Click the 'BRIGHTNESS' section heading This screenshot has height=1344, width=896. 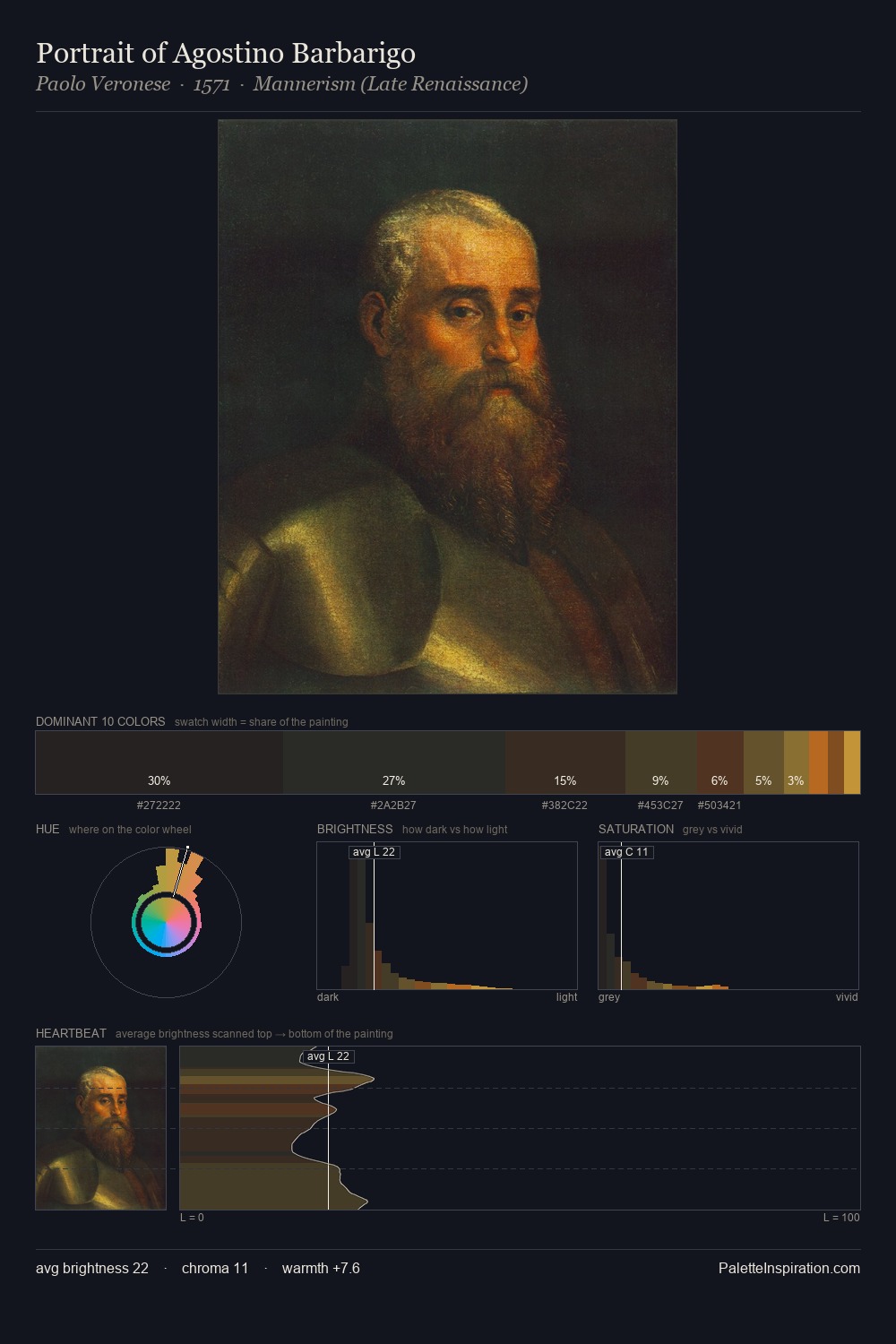point(355,829)
